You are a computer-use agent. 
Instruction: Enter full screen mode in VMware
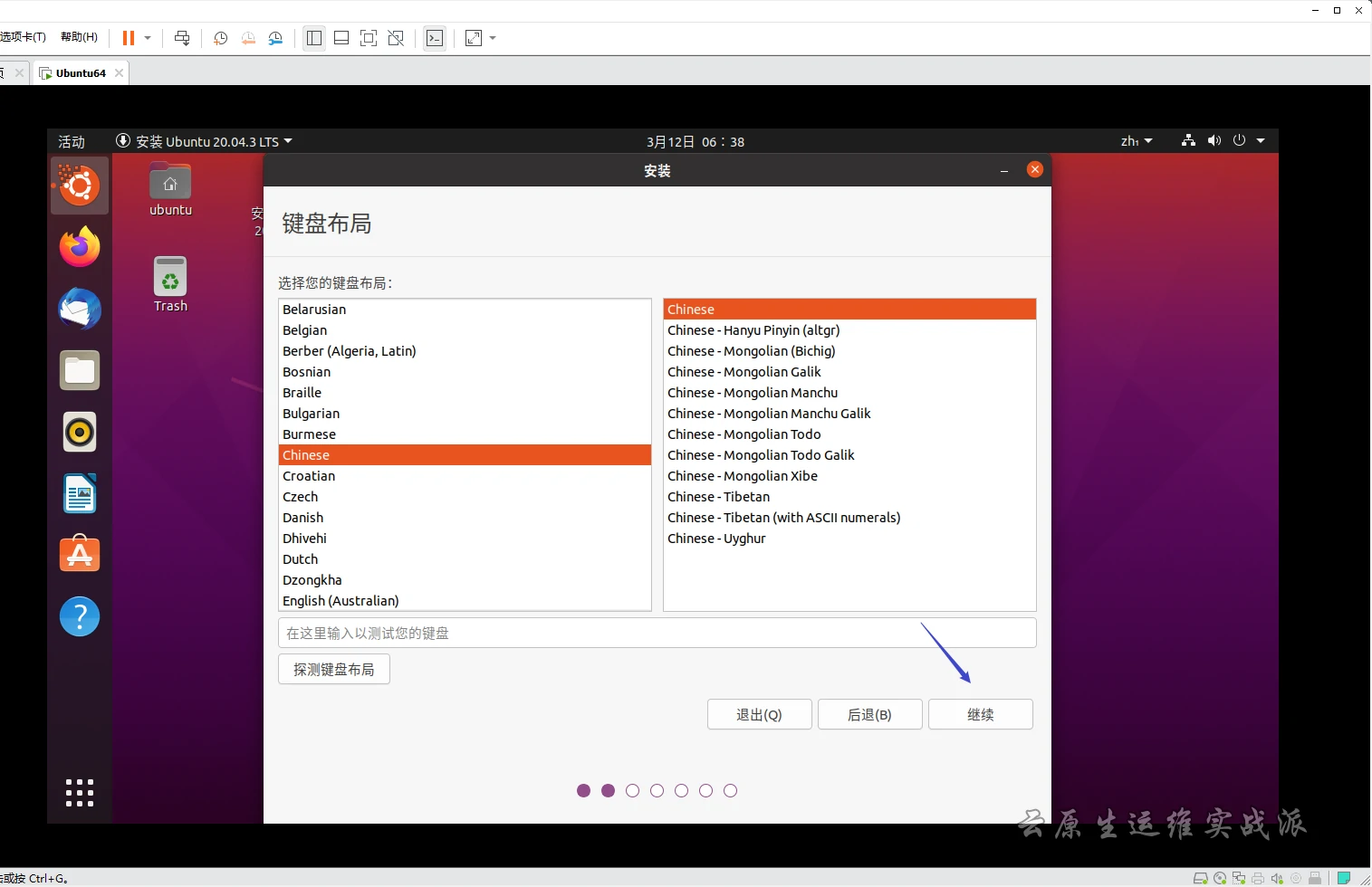click(x=369, y=38)
